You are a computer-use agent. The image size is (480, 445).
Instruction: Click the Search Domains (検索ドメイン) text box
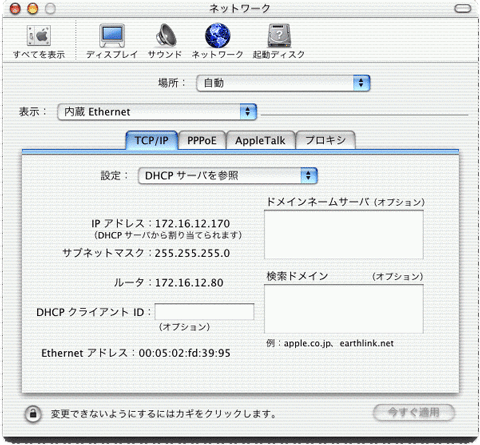click(344, 309)
